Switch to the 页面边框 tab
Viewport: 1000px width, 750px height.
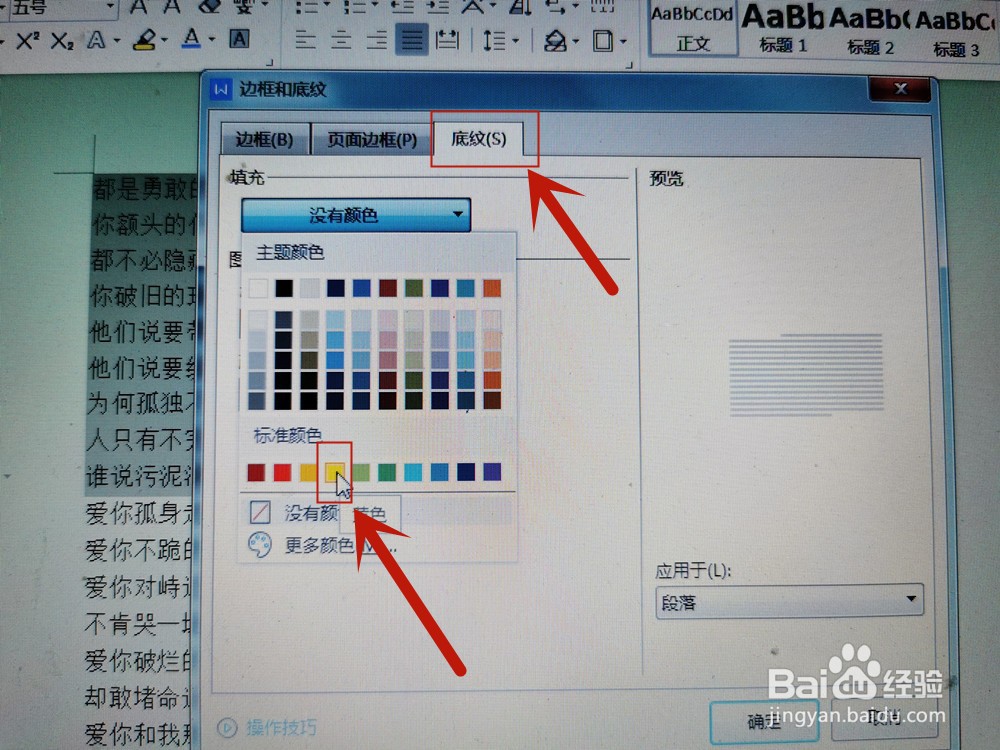point(369,139)
